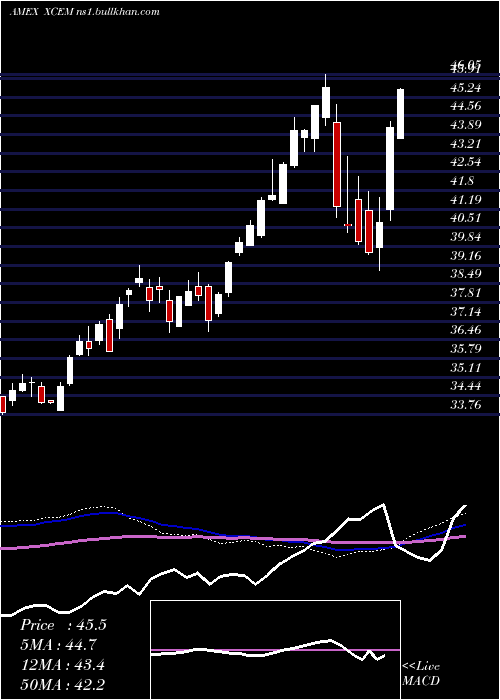Click the 50MA : 42.2 readout

tap(63, 684)
